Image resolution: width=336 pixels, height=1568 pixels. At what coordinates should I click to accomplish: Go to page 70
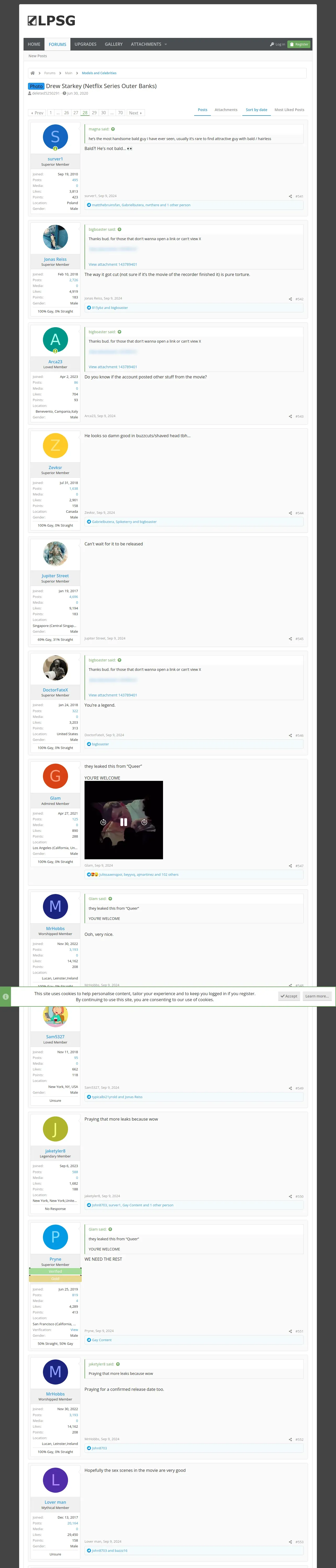pos(120,113)
